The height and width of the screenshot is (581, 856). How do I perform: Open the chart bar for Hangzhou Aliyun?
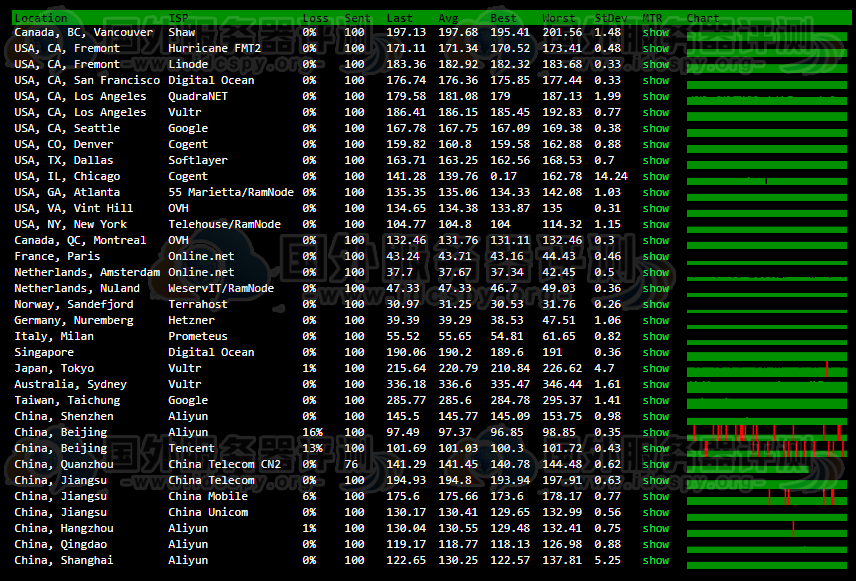pyautogui.click(x=767, y=529)
